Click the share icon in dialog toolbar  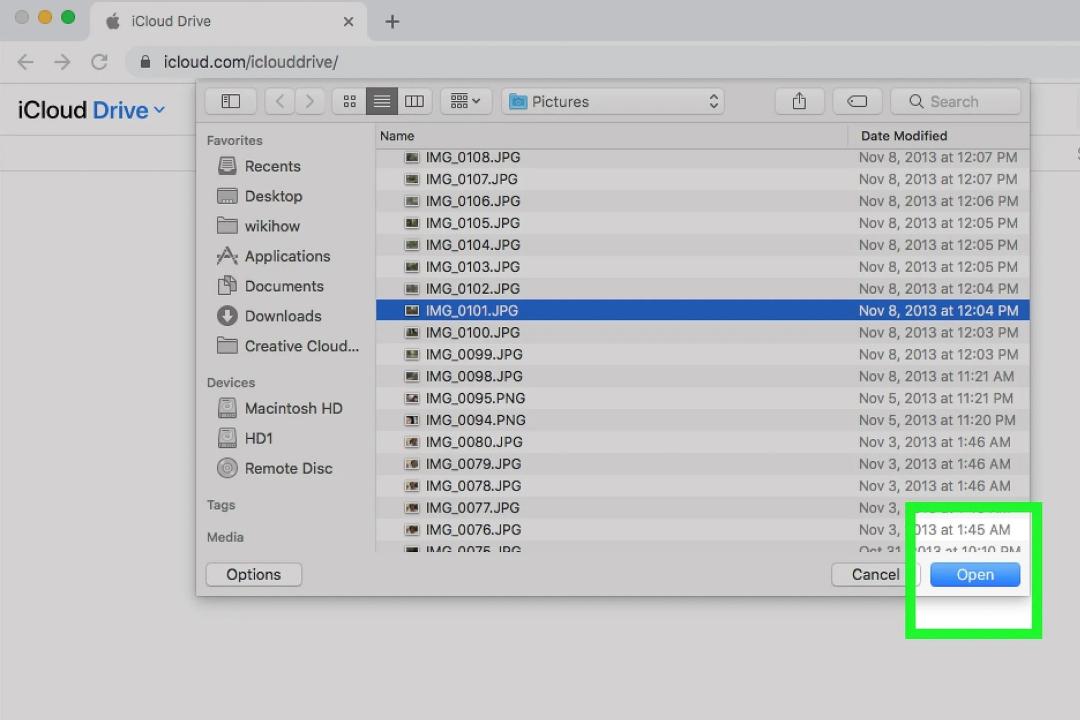pos(799,101)
